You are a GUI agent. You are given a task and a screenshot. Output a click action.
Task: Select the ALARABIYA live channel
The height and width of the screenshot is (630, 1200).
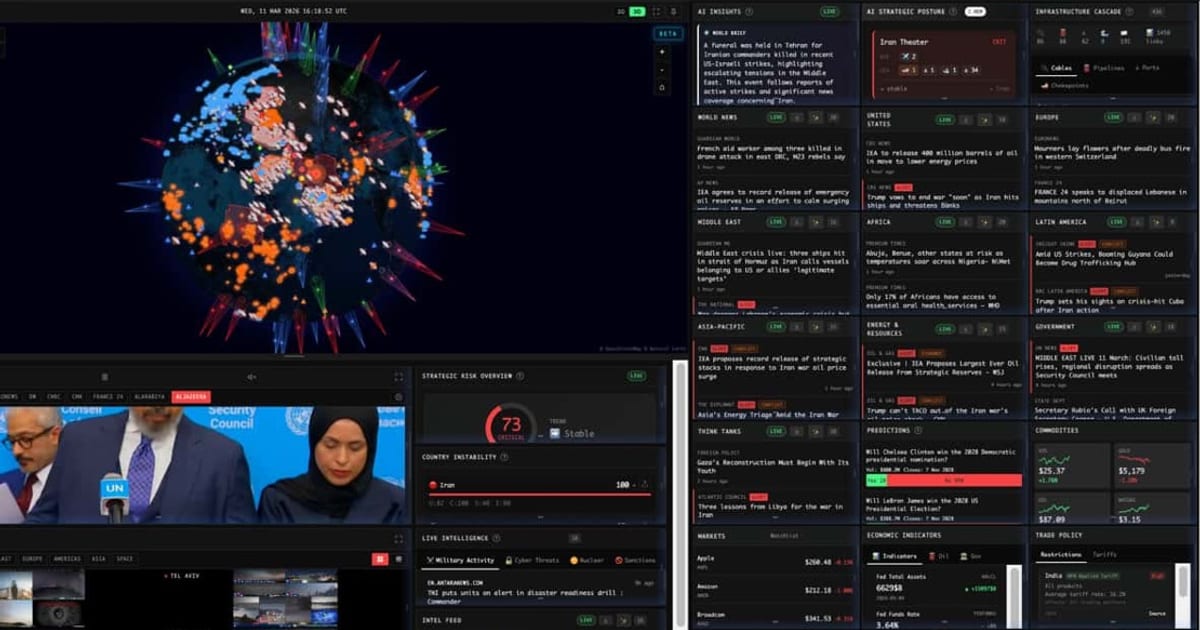[149, 397]
